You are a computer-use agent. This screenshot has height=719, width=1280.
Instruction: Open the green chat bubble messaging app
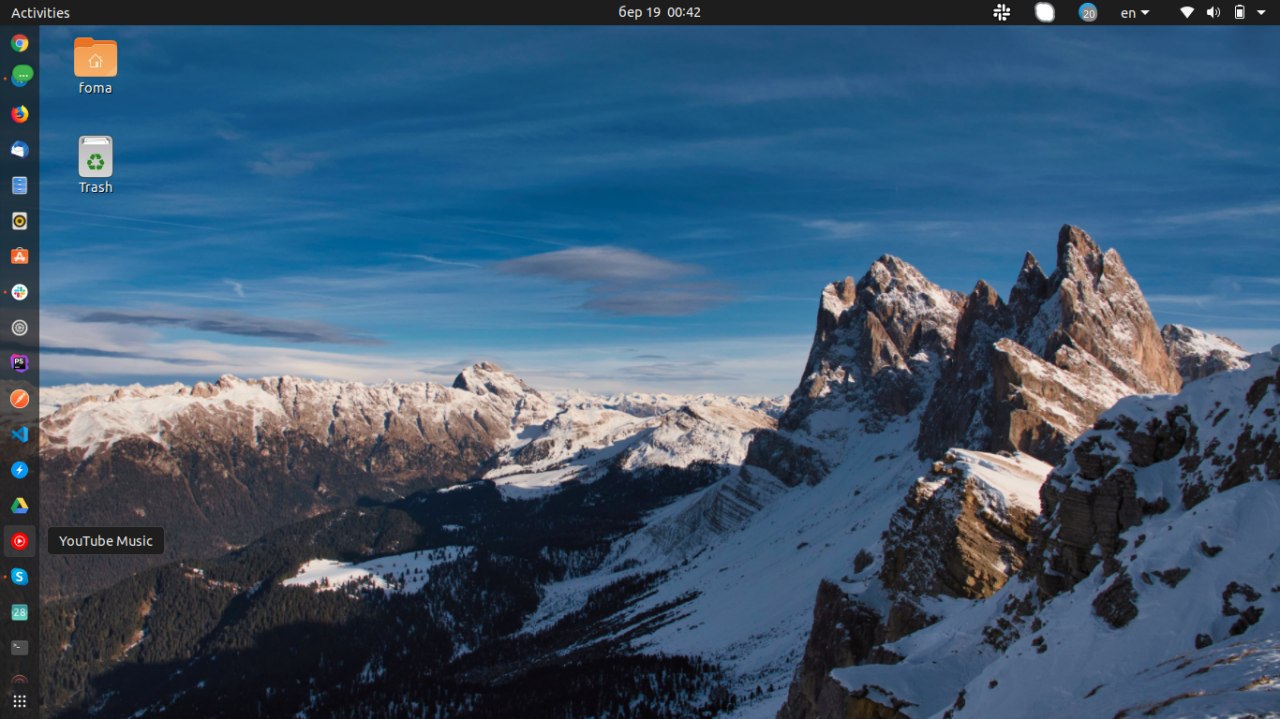pyautogui.click(x=19, y=76)
